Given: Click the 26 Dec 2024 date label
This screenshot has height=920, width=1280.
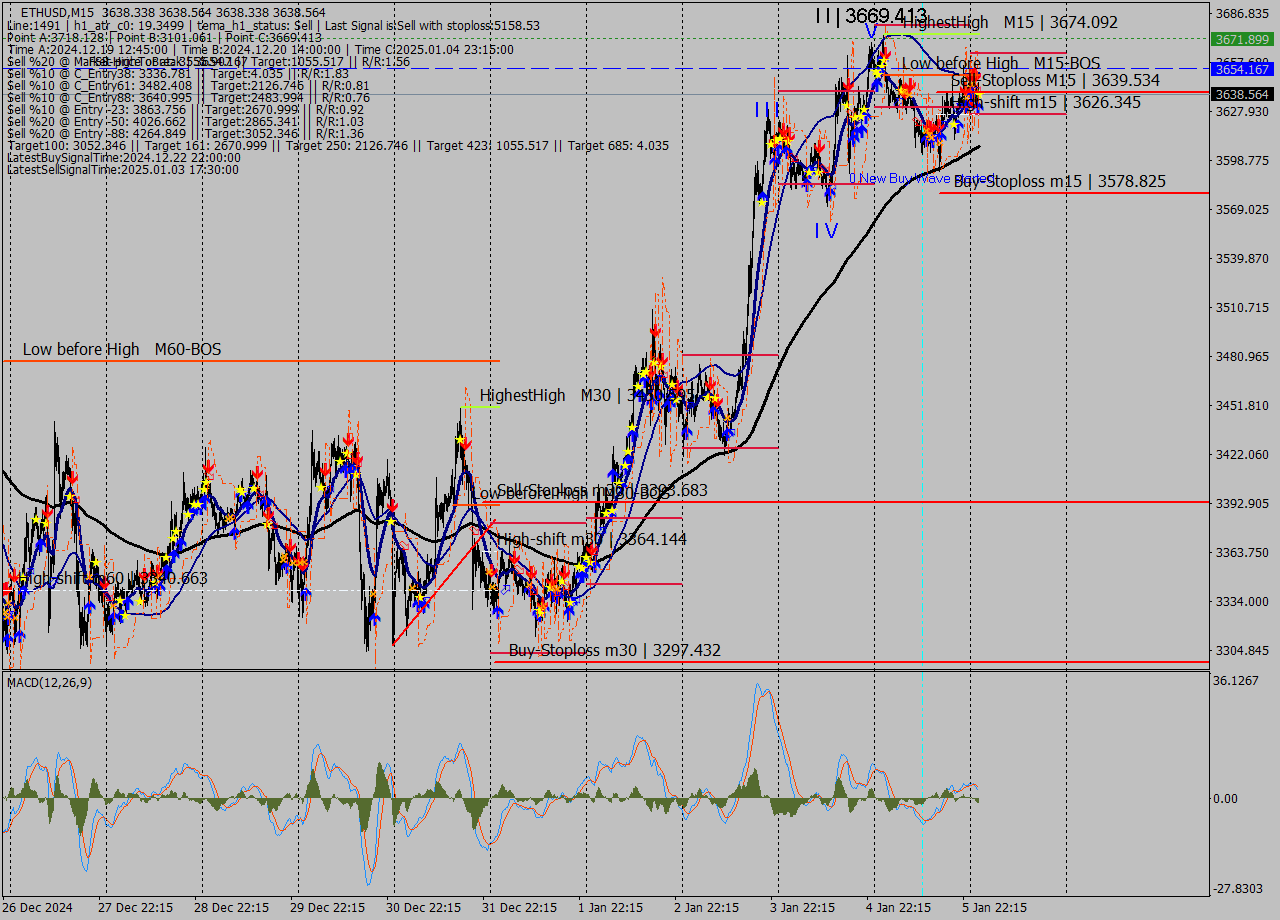Looking at the screenshot, I should coord(38,907).
